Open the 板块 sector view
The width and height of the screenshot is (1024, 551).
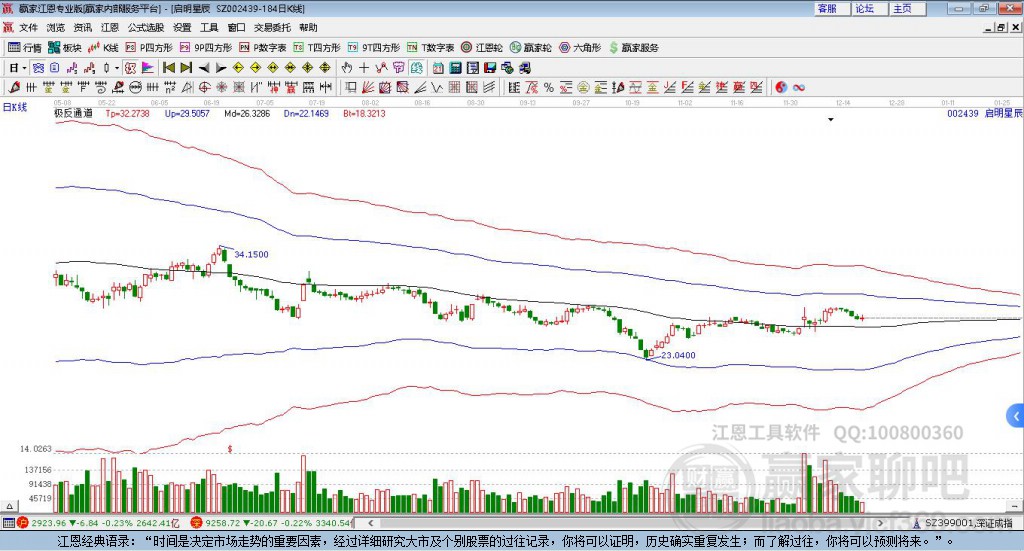(x=64, y=48)
